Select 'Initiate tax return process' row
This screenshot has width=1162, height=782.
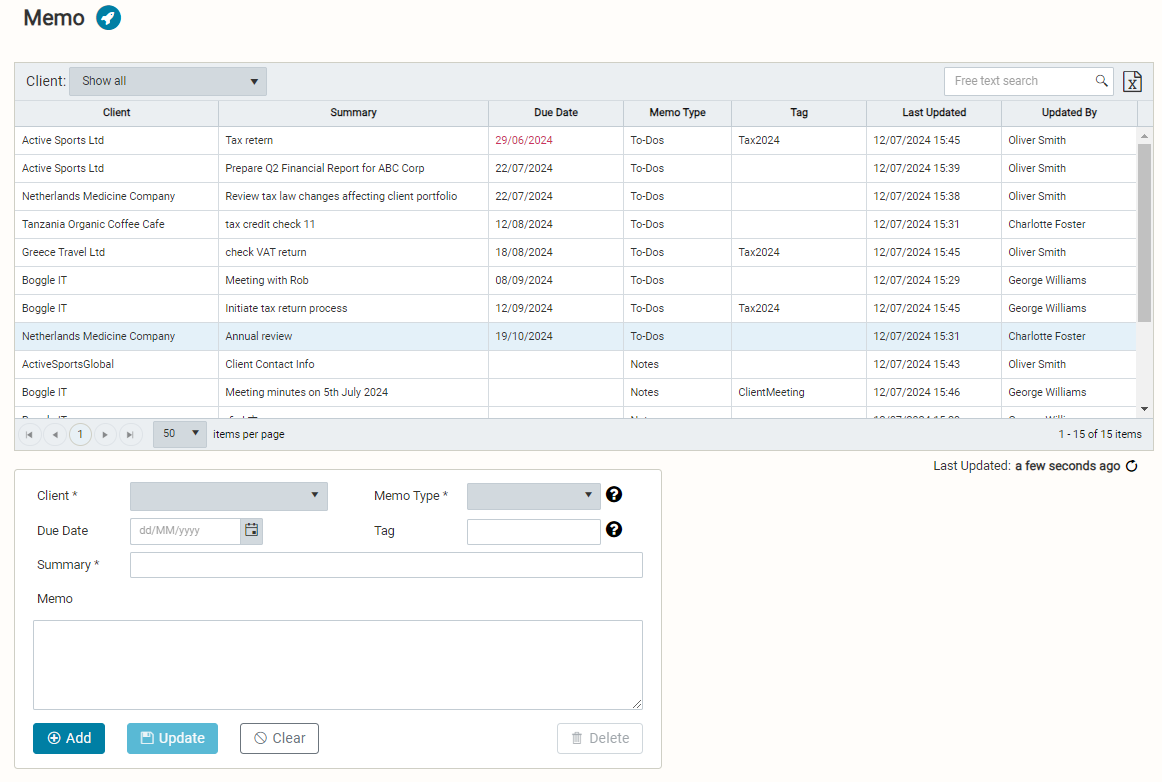[x=575, y=308]
